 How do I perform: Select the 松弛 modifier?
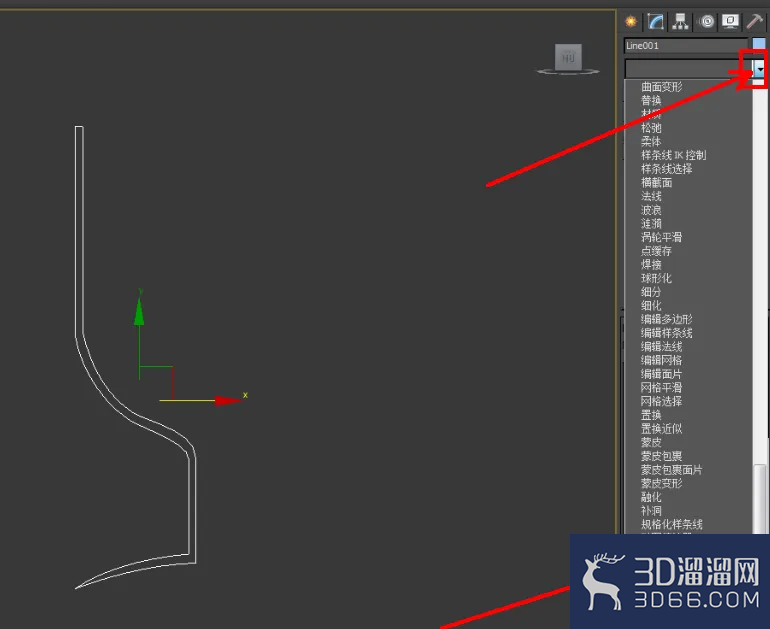[651, 128]
